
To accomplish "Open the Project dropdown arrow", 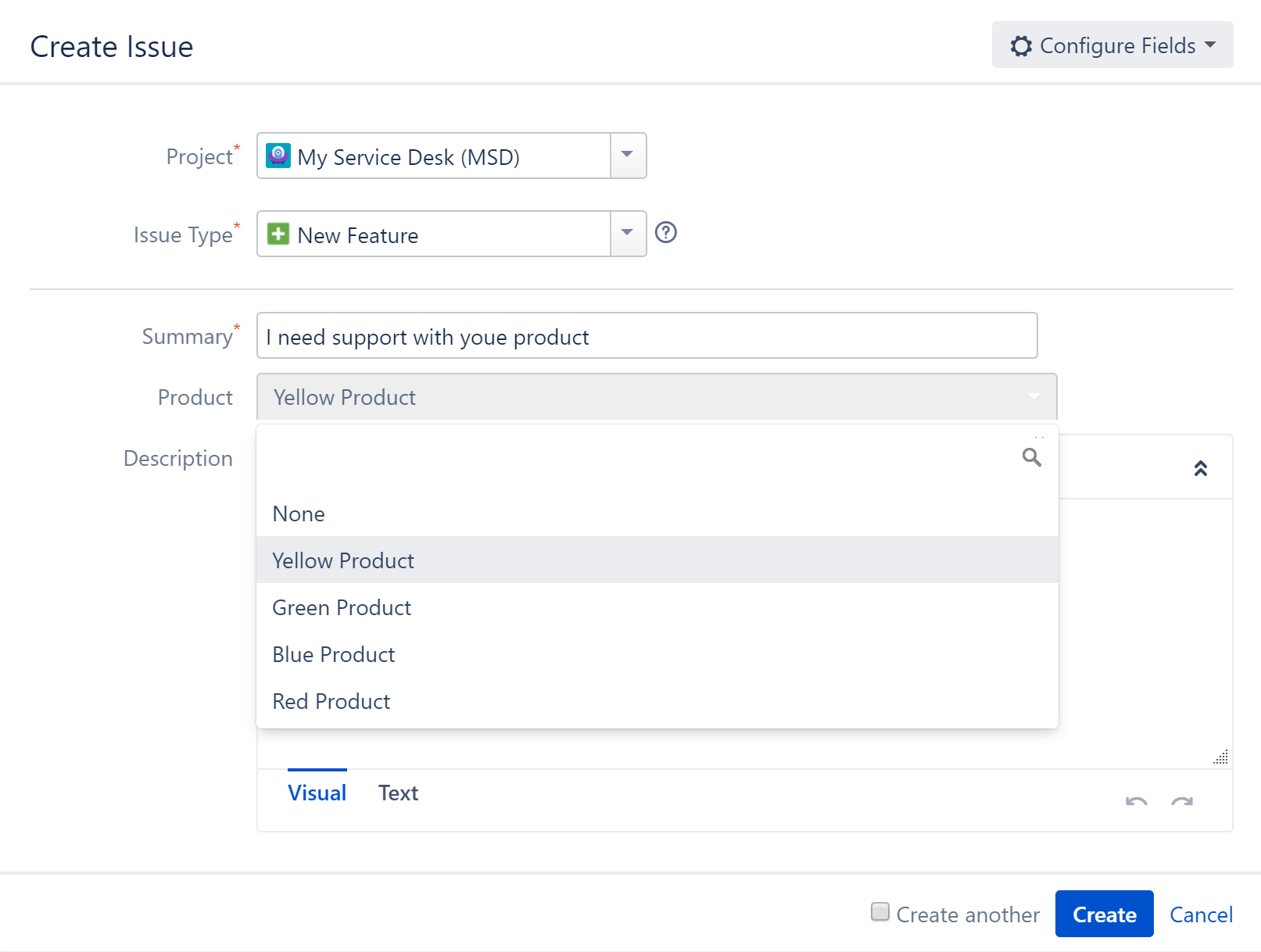I will [626, 156].
